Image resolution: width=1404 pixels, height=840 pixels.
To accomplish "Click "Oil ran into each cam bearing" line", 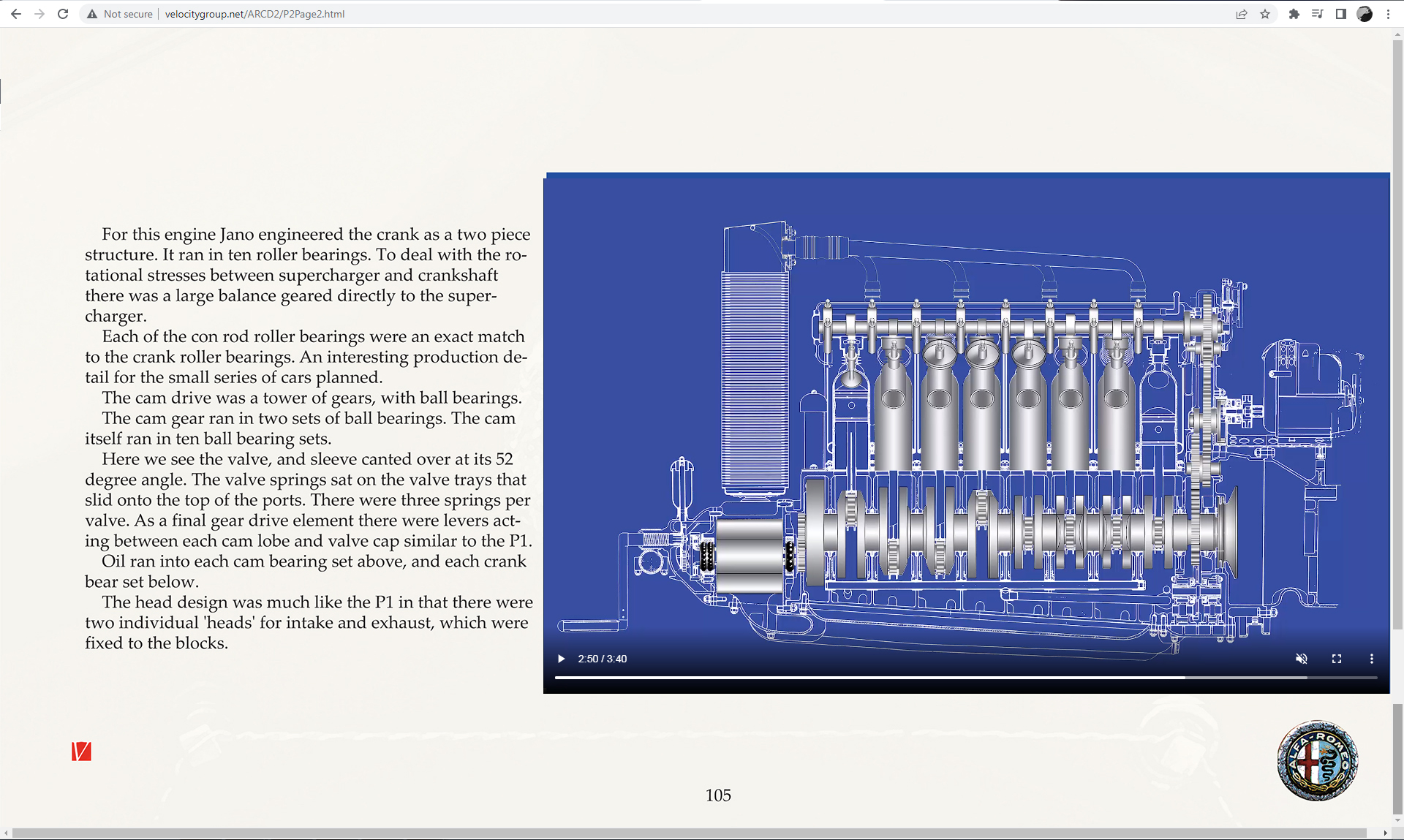I will [x=314, y=561].
